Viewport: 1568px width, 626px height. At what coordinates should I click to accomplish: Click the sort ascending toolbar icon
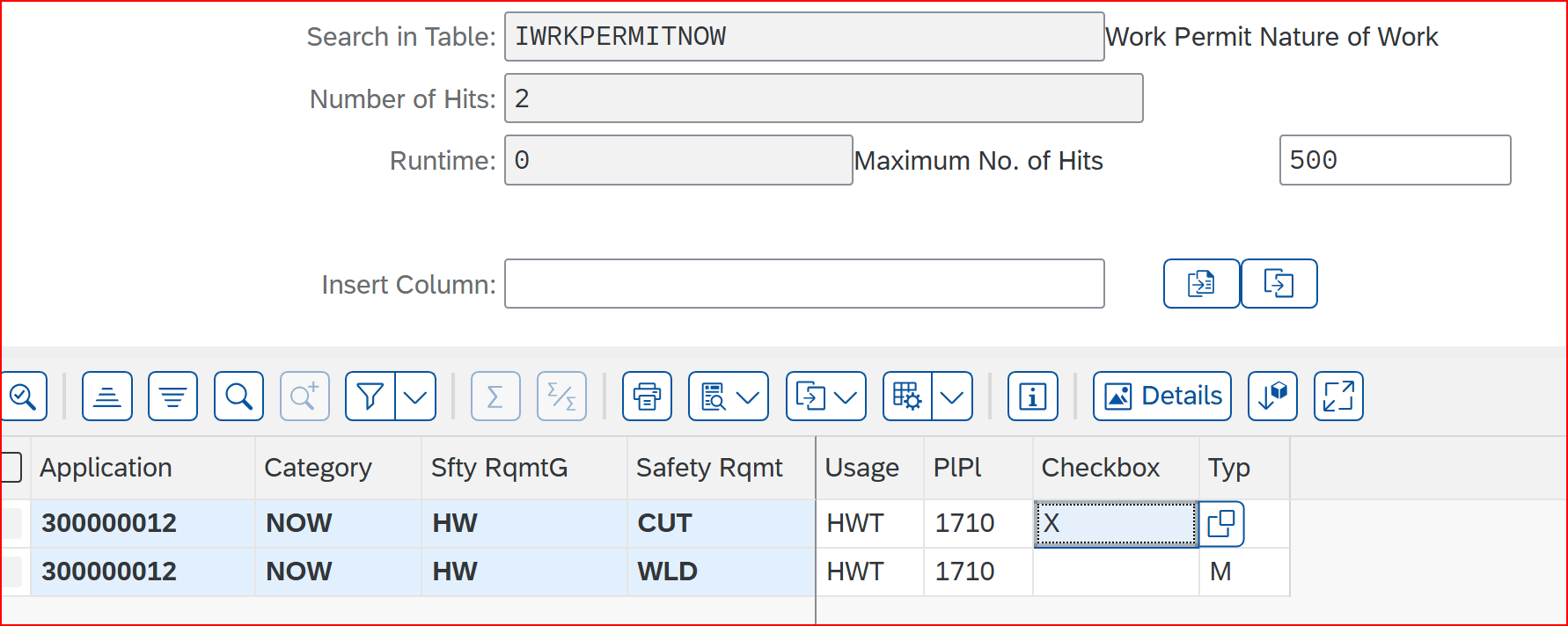tap(107, 397)
